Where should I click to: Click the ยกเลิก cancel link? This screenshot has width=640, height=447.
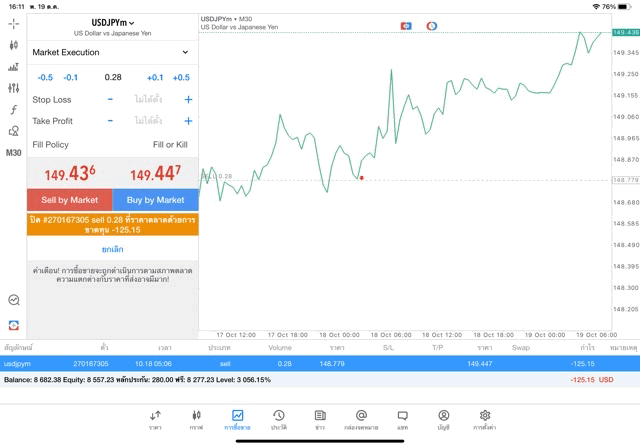113,249
